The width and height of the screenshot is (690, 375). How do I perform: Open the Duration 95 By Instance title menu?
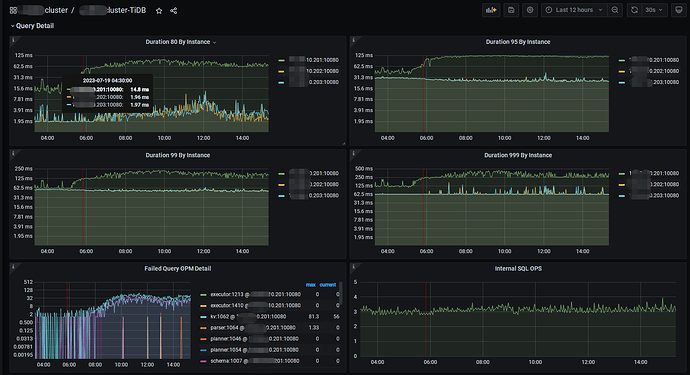518,42
